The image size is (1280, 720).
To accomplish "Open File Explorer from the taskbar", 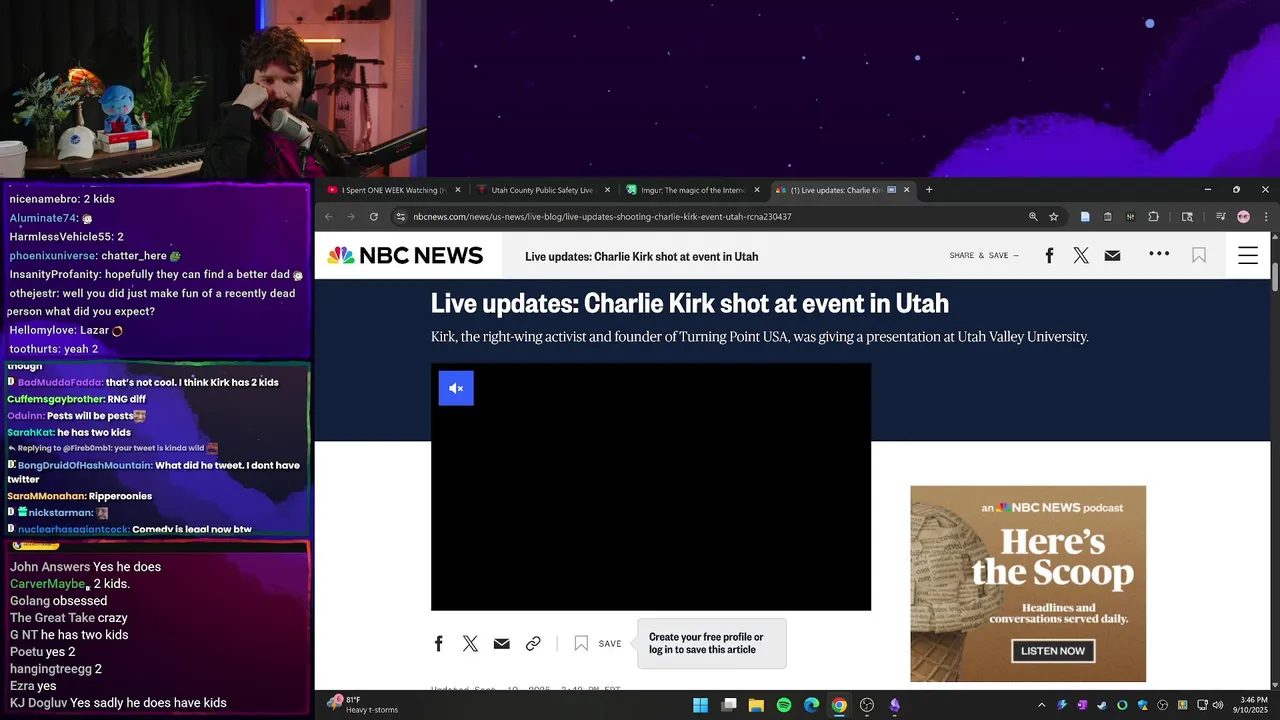I will 756,705.
